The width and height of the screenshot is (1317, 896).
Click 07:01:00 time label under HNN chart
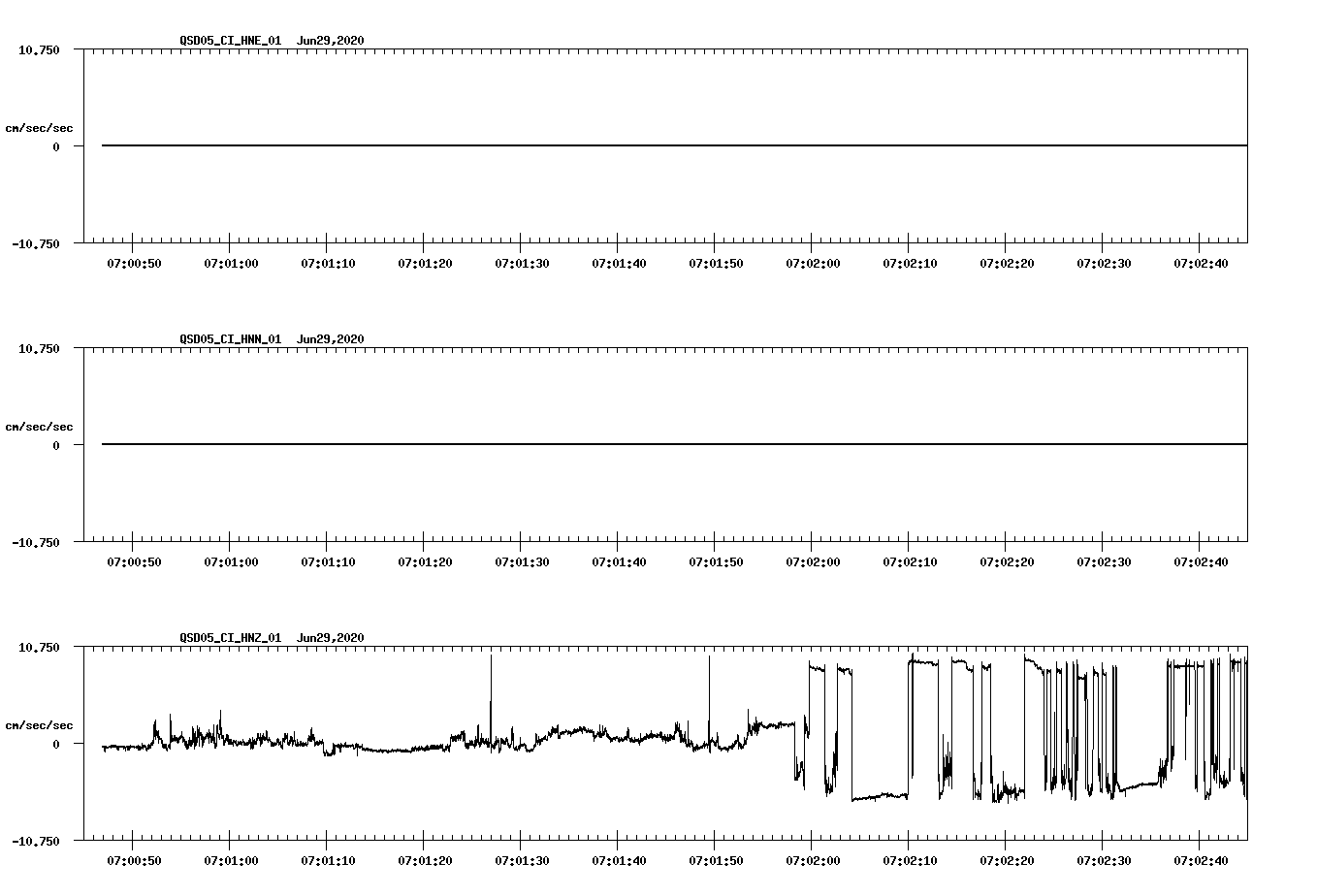coord(231,562)
